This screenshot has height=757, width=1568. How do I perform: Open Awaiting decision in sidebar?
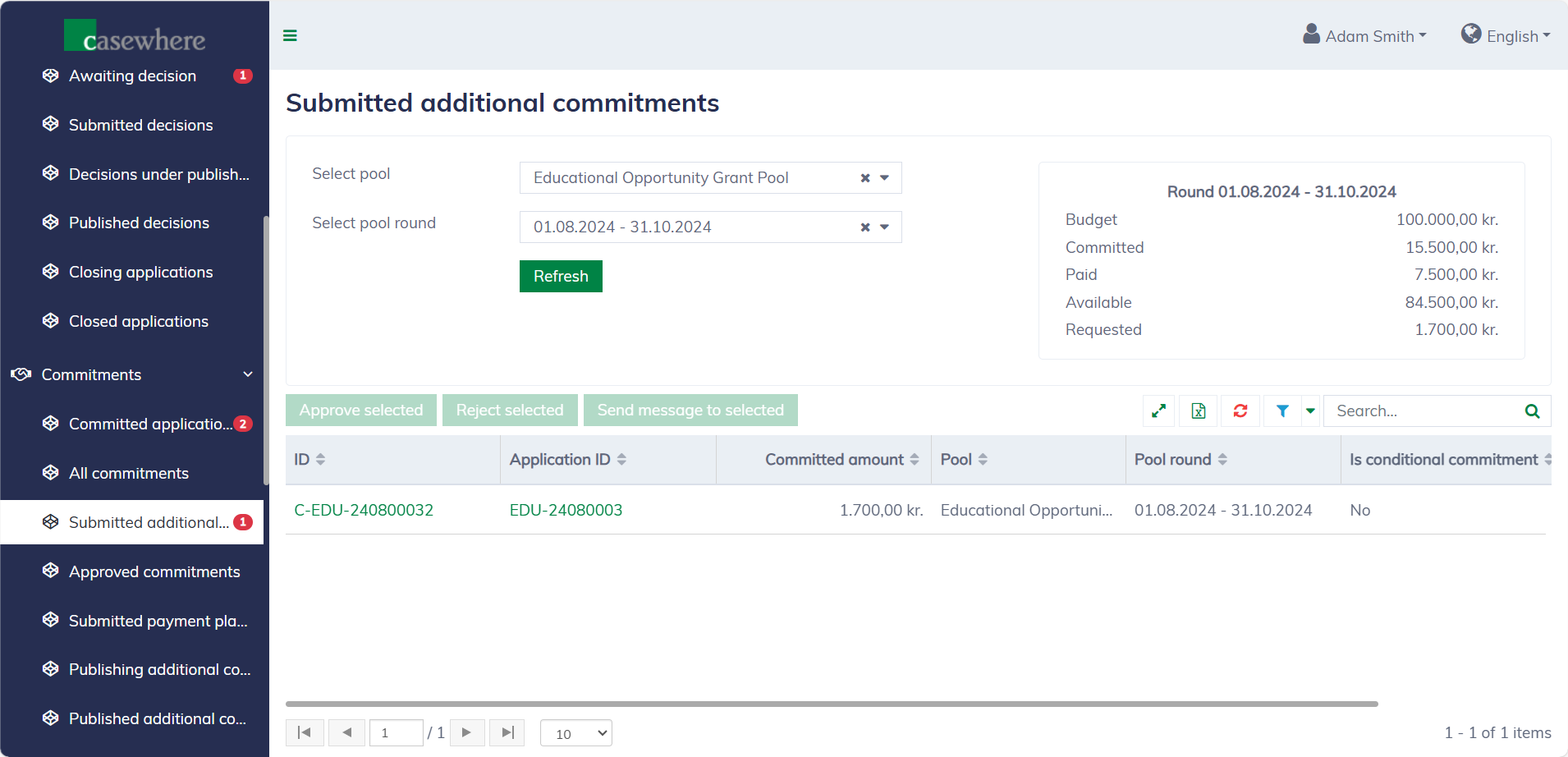click(x=132, y=76)
